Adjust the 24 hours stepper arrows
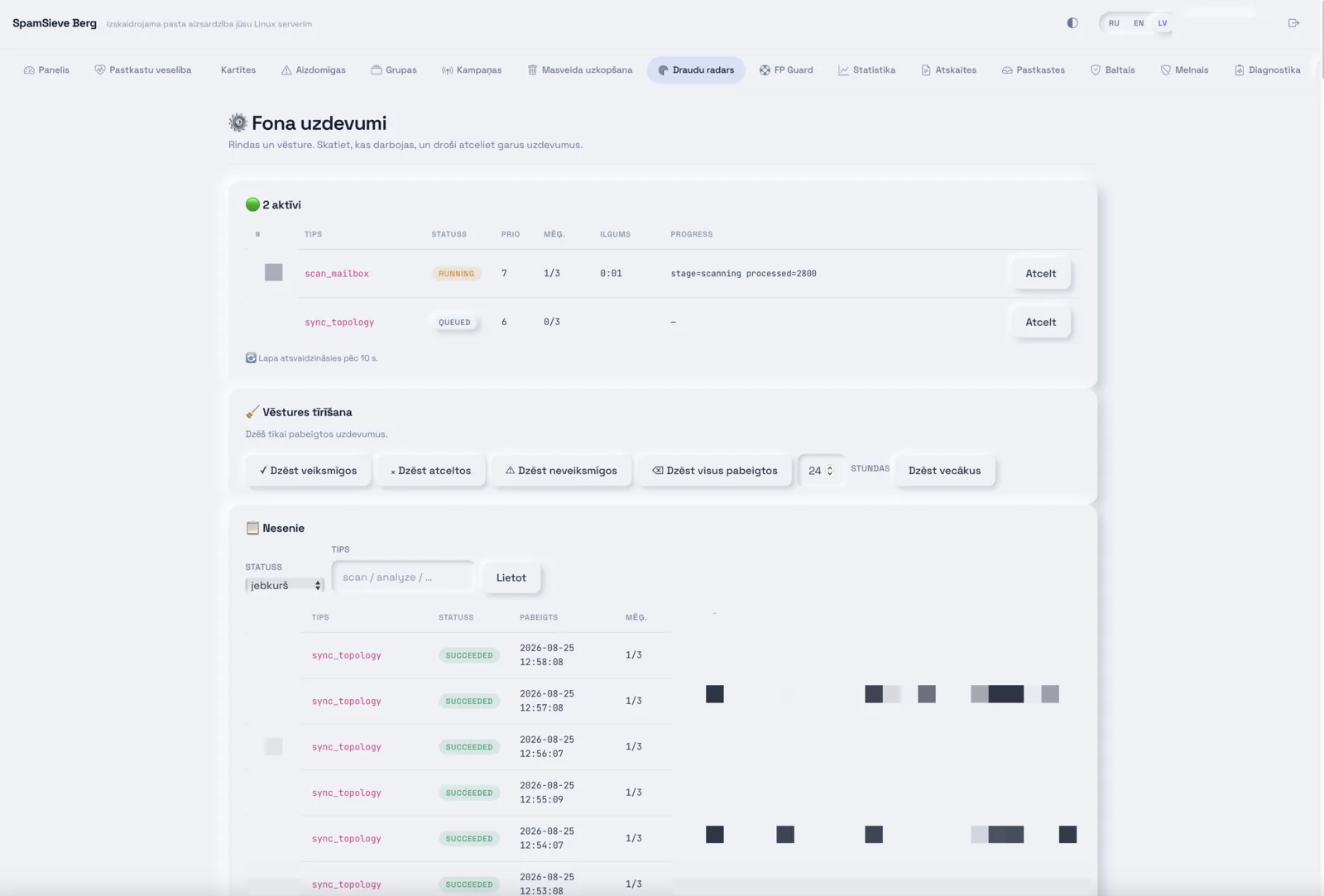The width and height of the screenshot is (1324, 896). point(830,471)
